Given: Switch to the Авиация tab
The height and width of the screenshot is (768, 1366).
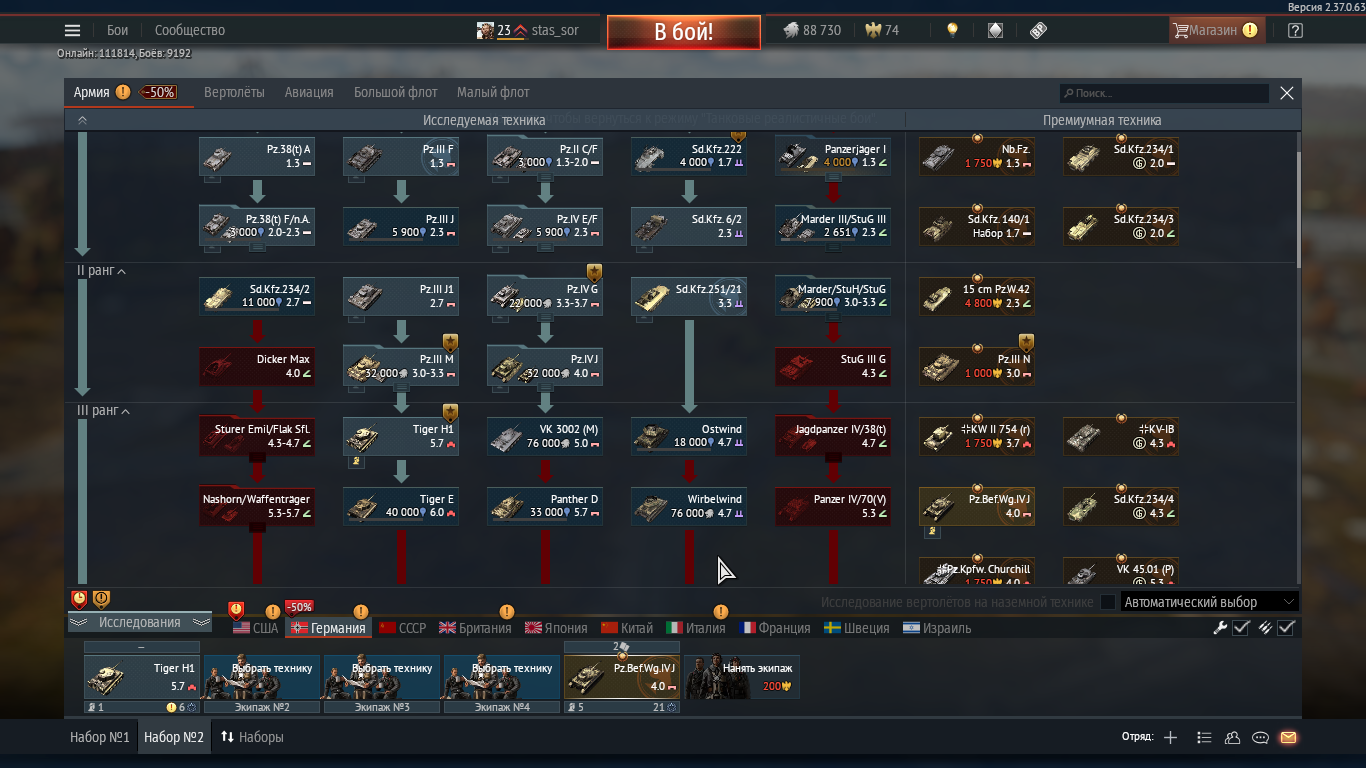Looking at the screenshot, I should 309,92.
